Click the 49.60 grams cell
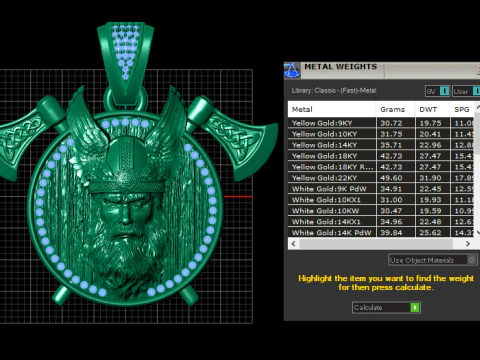Image resolution: width=480 pixels, height=360 pixels. coord(396,178)
